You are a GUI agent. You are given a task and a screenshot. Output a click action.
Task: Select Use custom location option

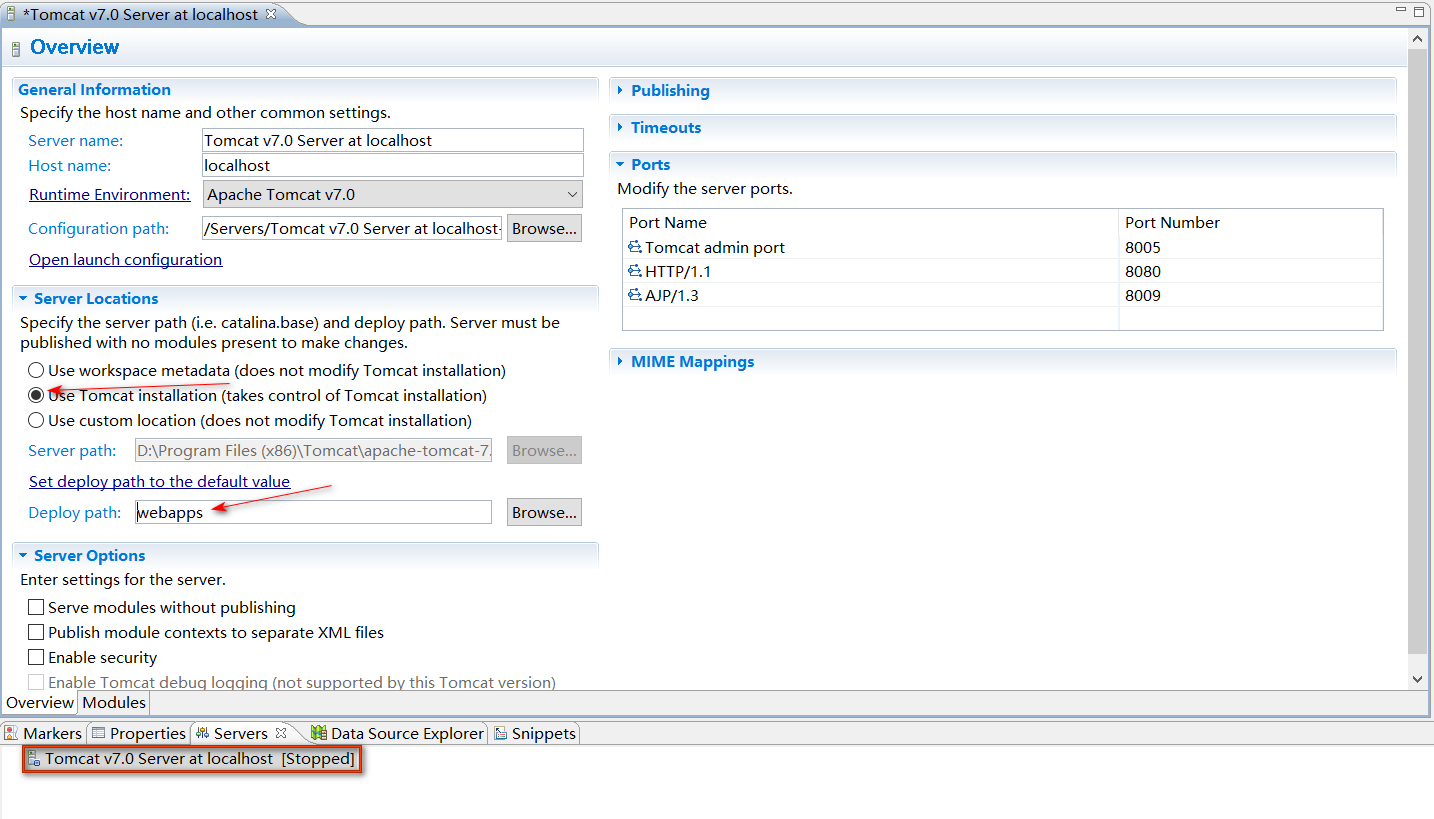pos(36,420)
